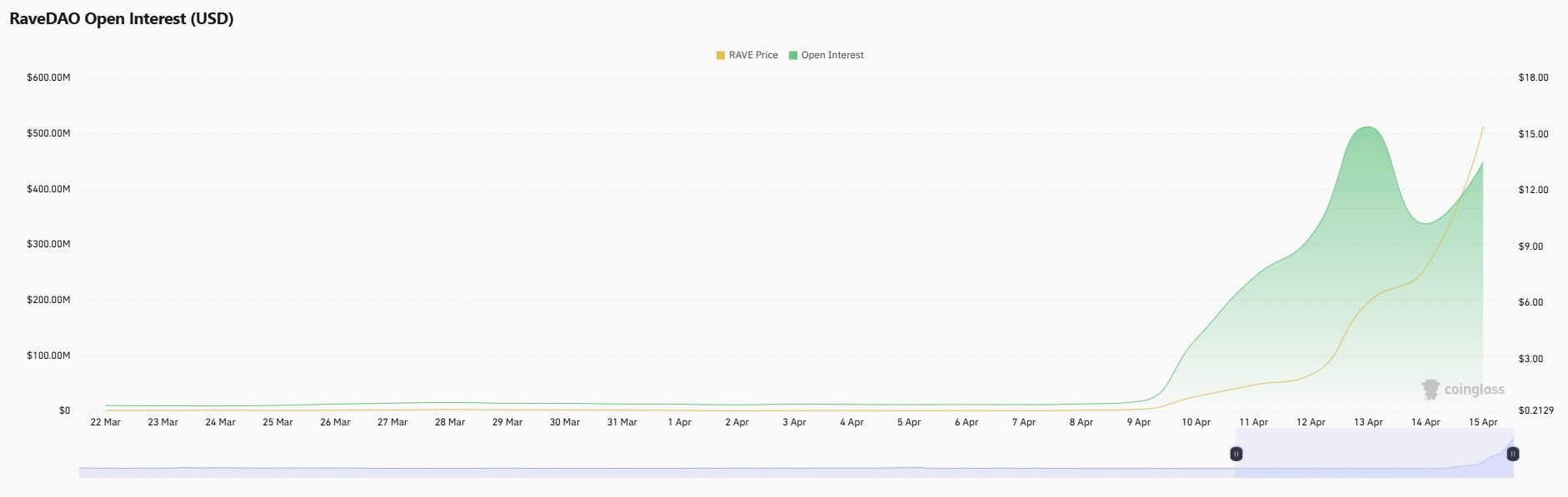Click the $9.00 price axis label
The width and height of the screenshot is (1568, 497).
pyautogui.click(x=1531, y=246)
